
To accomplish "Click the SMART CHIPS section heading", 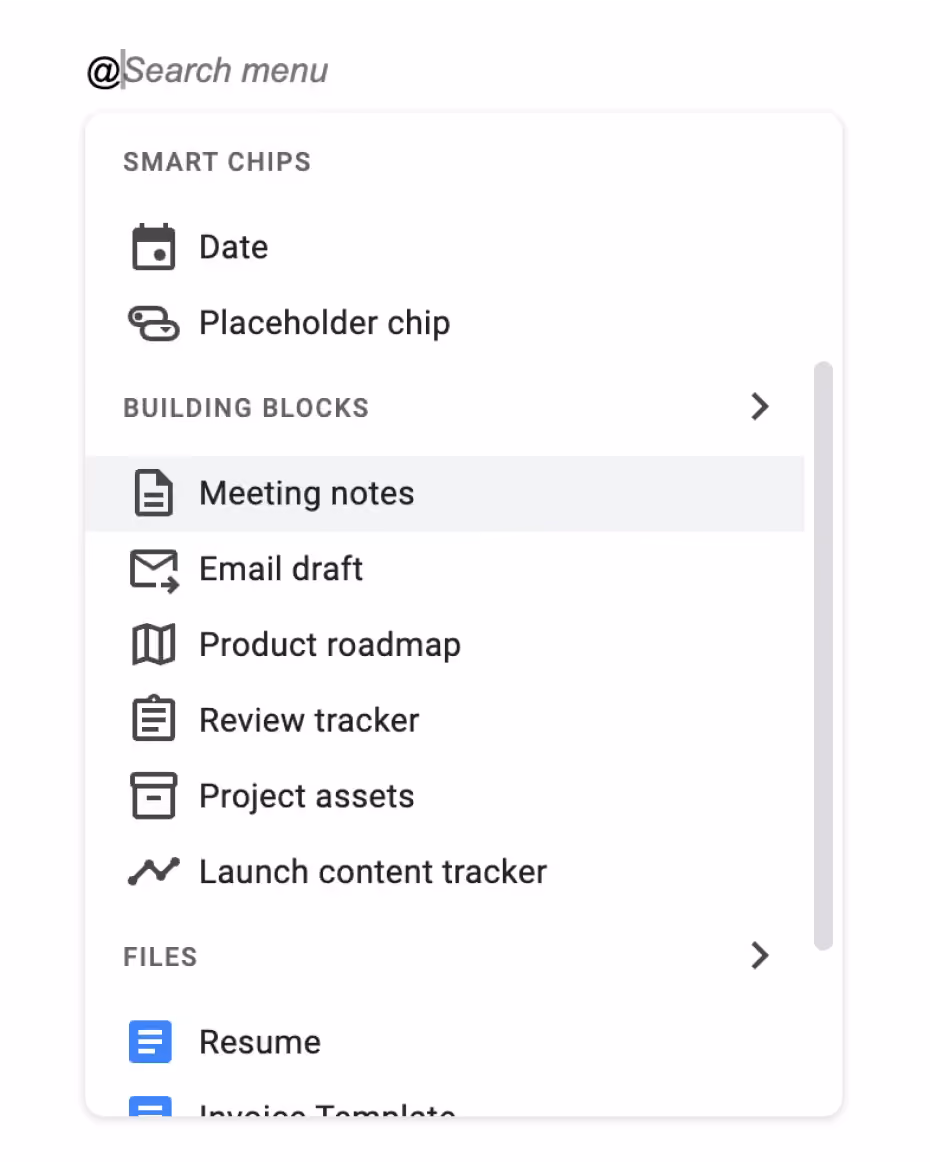I will (217, 162).
